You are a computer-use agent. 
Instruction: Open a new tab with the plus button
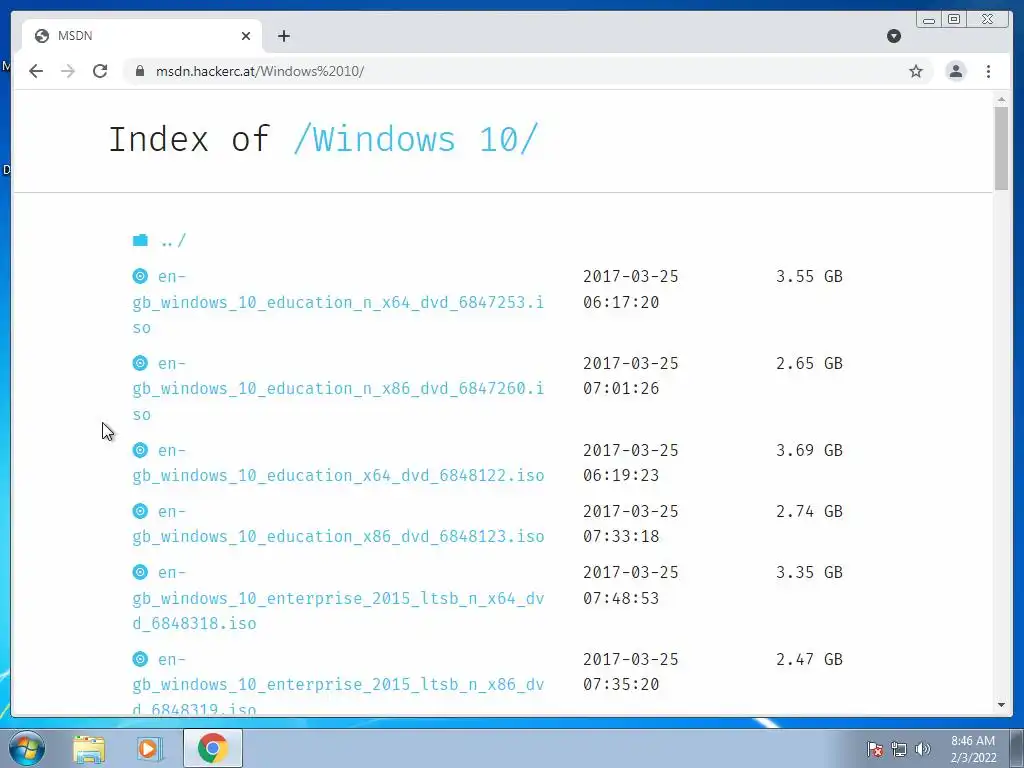283,36
